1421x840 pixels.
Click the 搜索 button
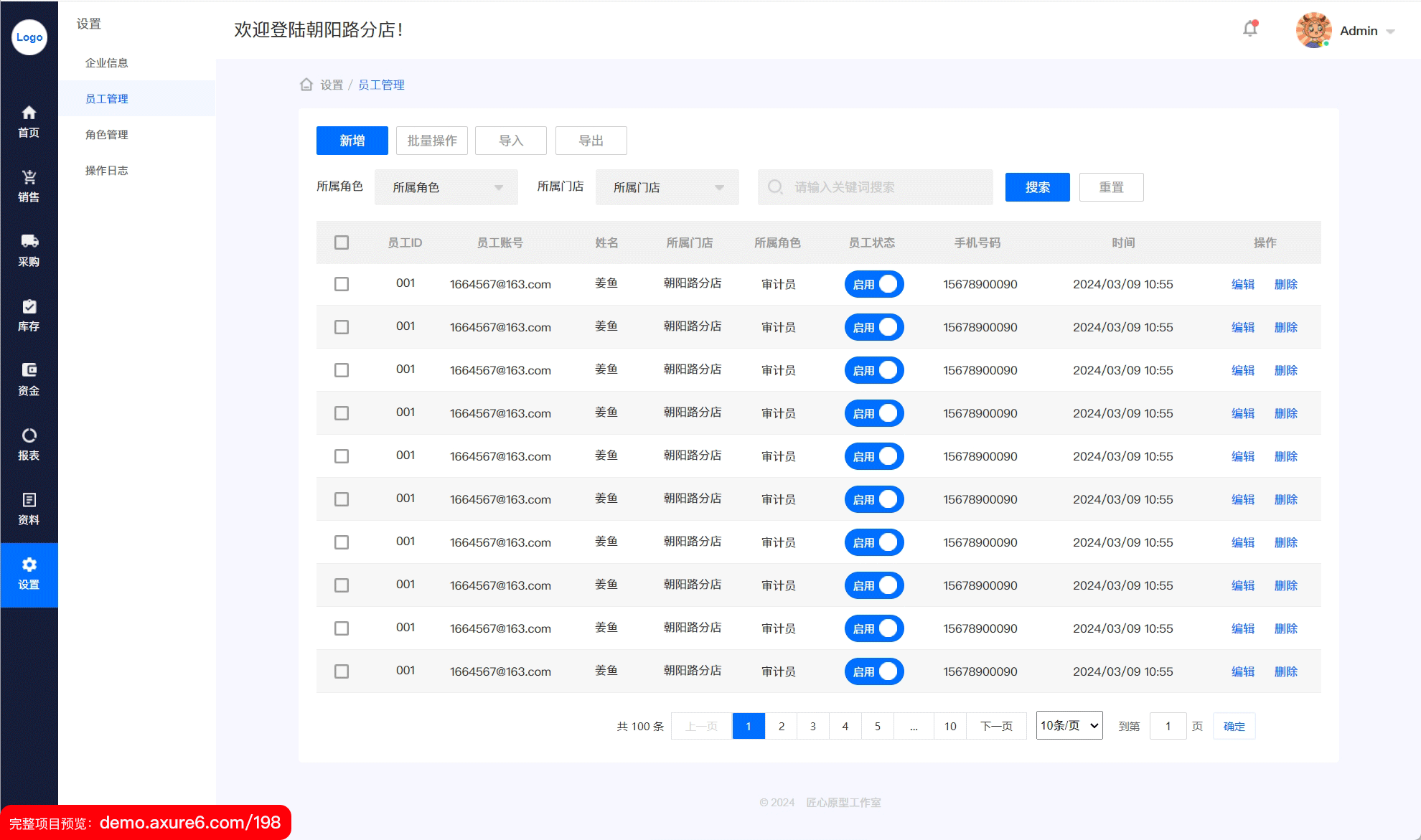[x=1038, y=187]
